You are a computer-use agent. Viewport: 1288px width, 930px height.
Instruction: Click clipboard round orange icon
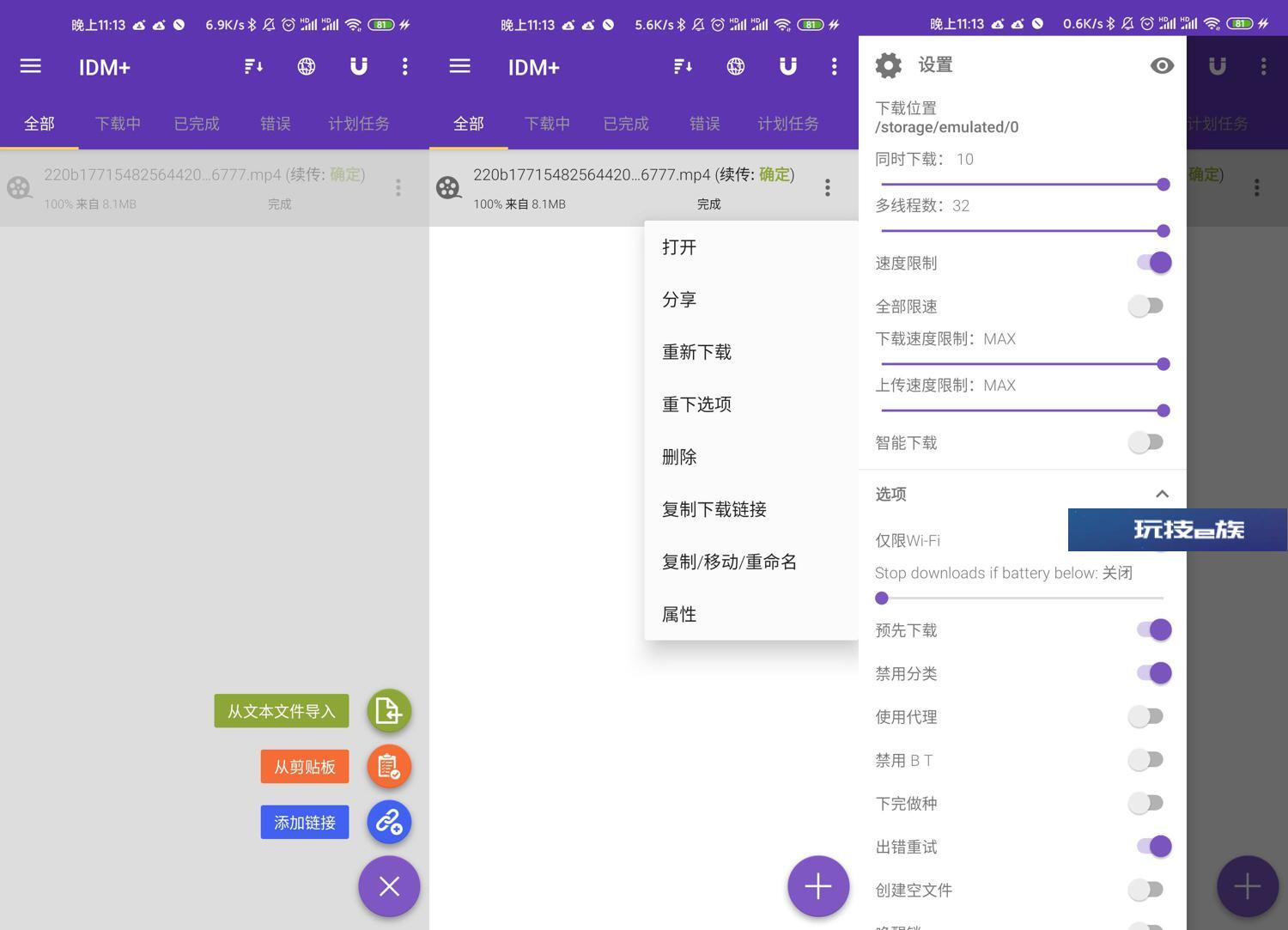tap(389, 766)
